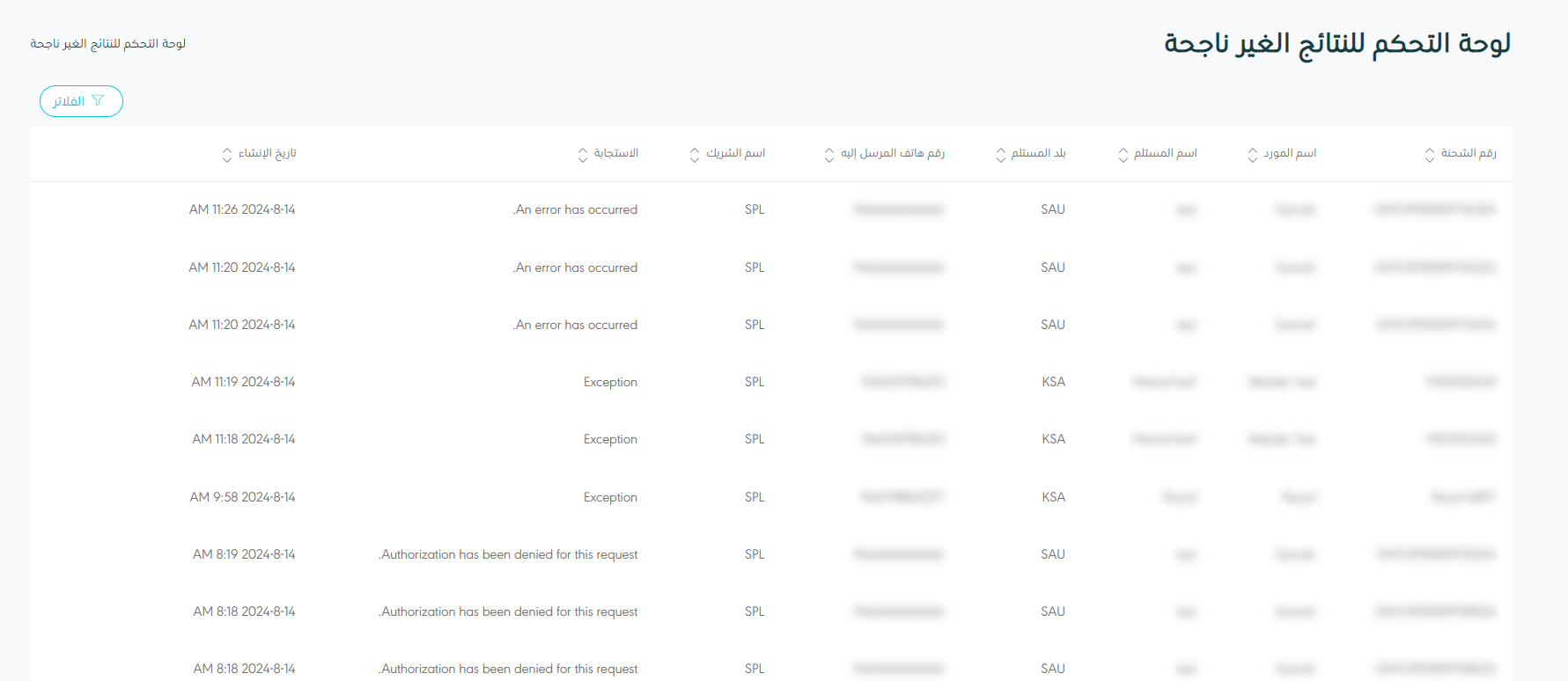Sort by رقم الشحنة column arrows
This screenshot has width=1568, height=681.
1429,155
